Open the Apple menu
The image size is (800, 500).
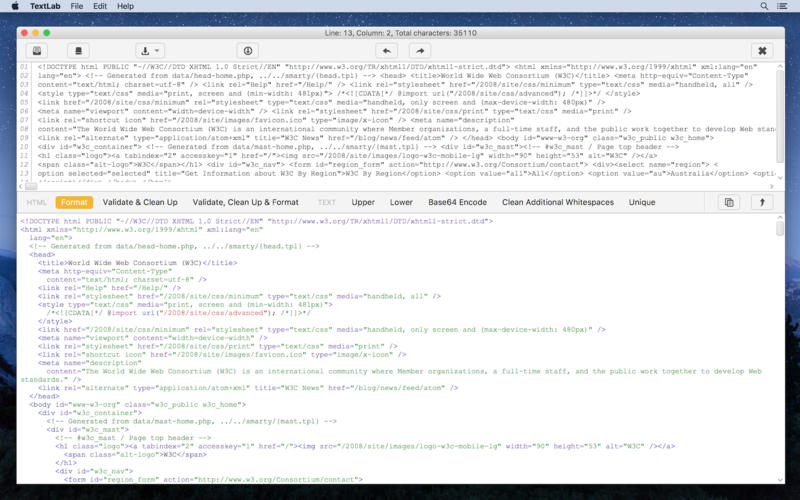[x=15, y=6]
